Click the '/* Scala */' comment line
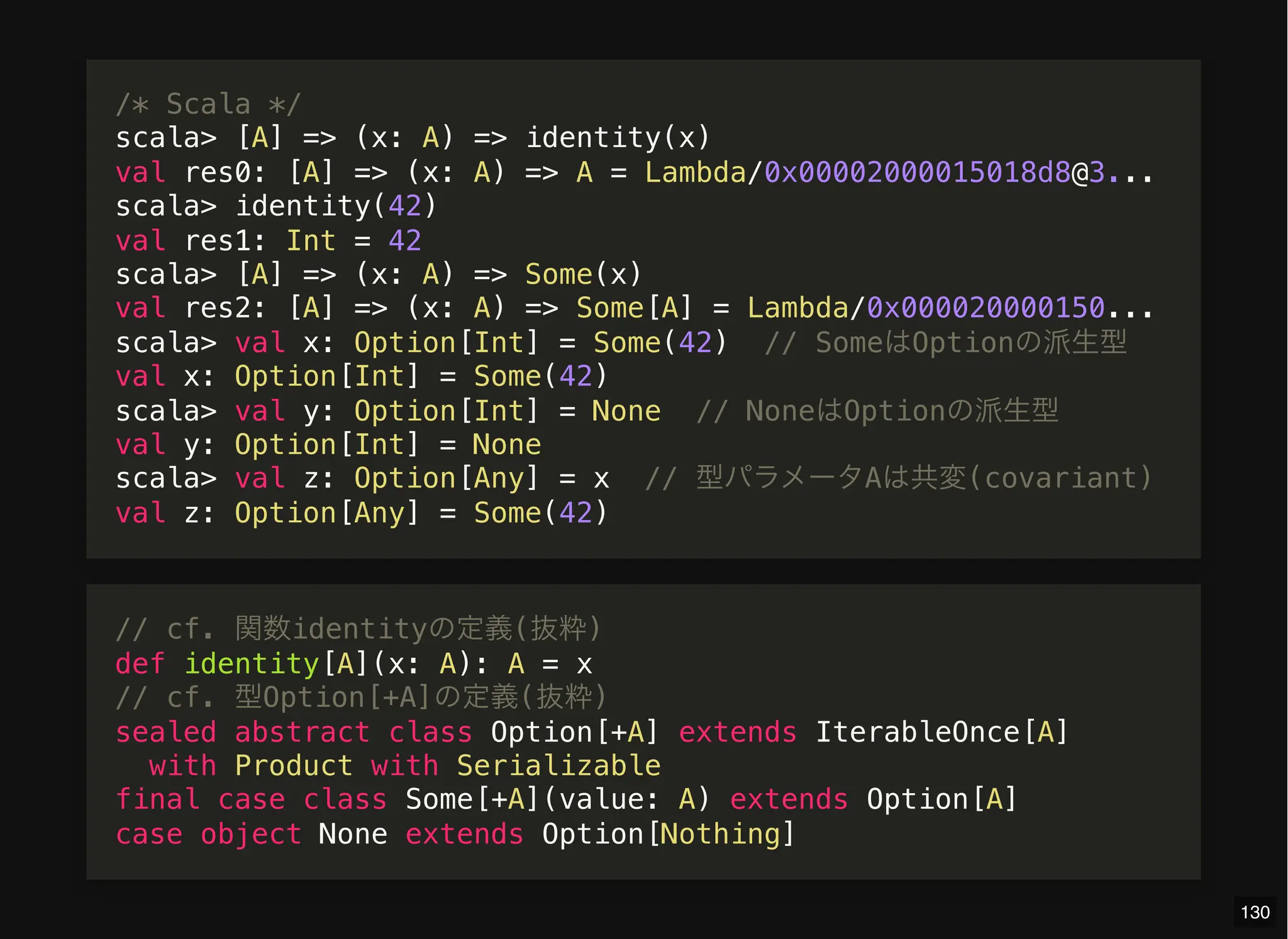 [208, 104]
